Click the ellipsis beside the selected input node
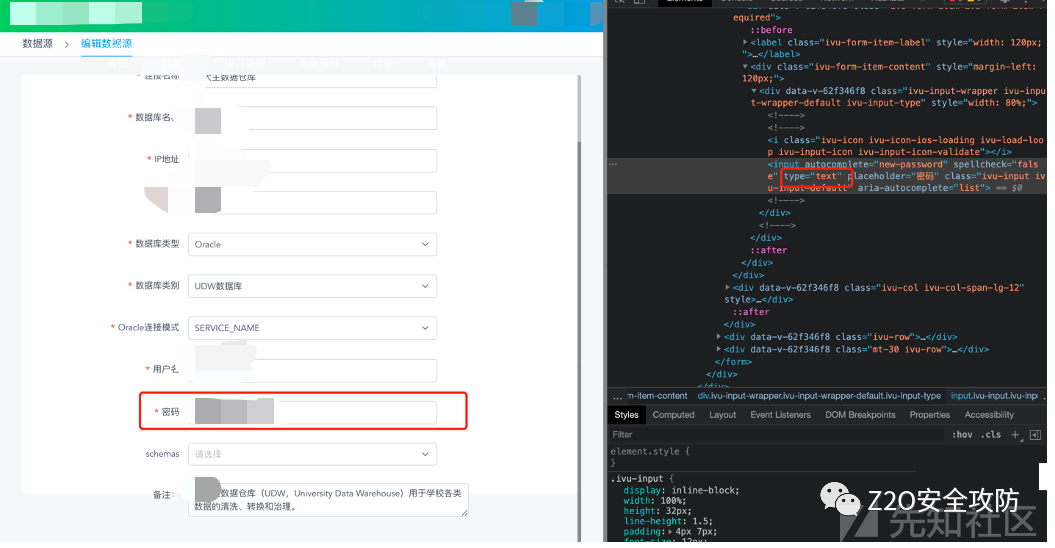The width and height of the screenshot is (1055, 548). (613, 164)
